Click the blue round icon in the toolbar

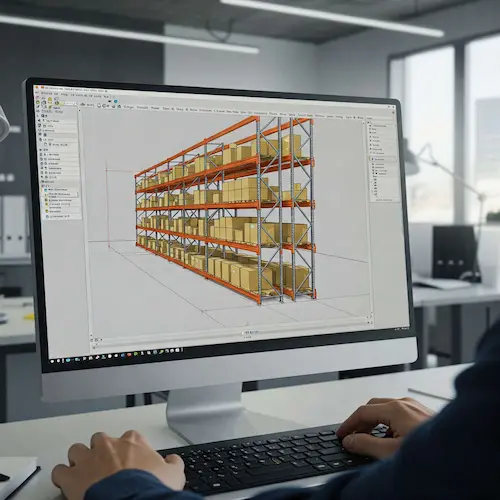[x=115, y=101]
